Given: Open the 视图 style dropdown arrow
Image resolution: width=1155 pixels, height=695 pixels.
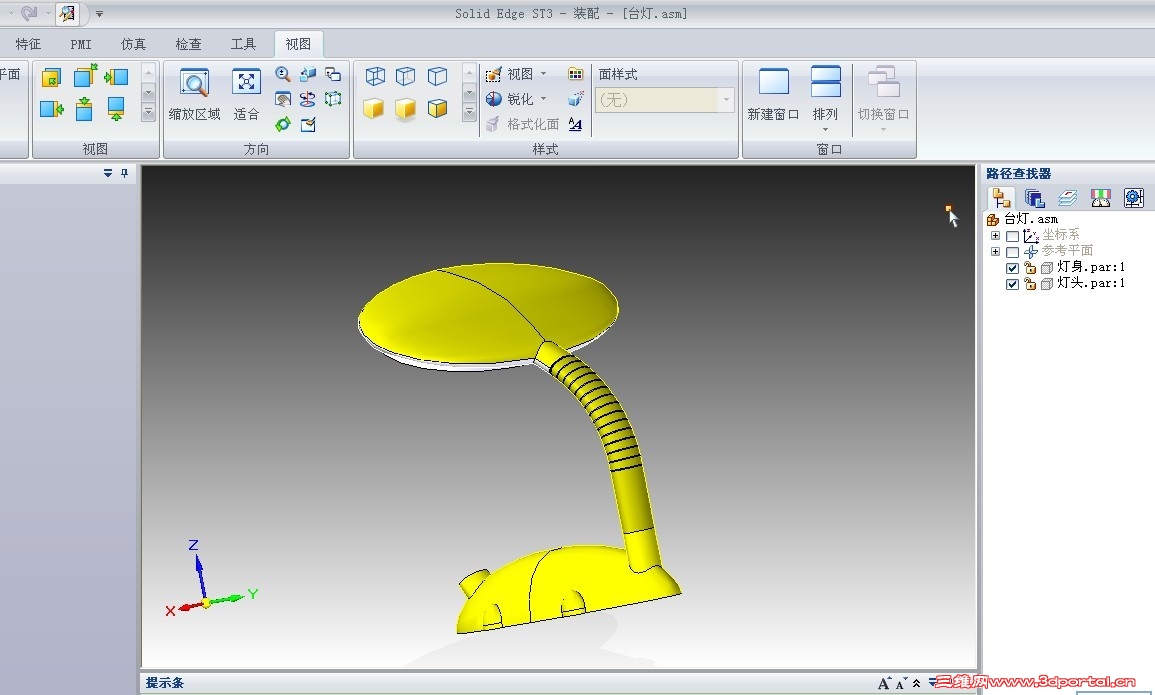Looking at the screenshot, I should 544,74.
